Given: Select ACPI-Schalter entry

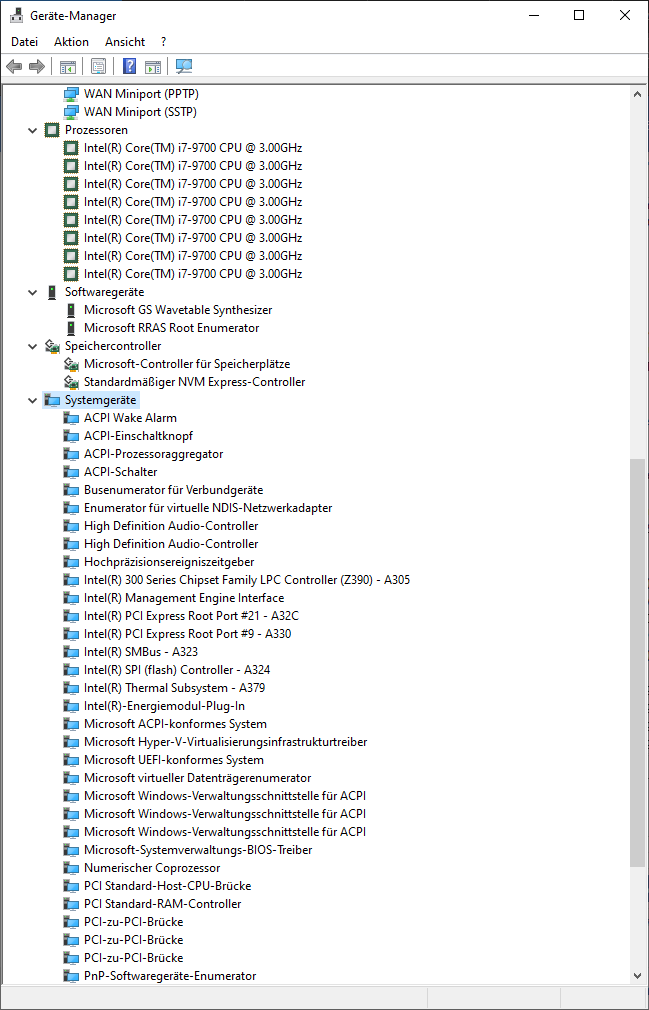Looking at the screenshot, I should [120, 472].
